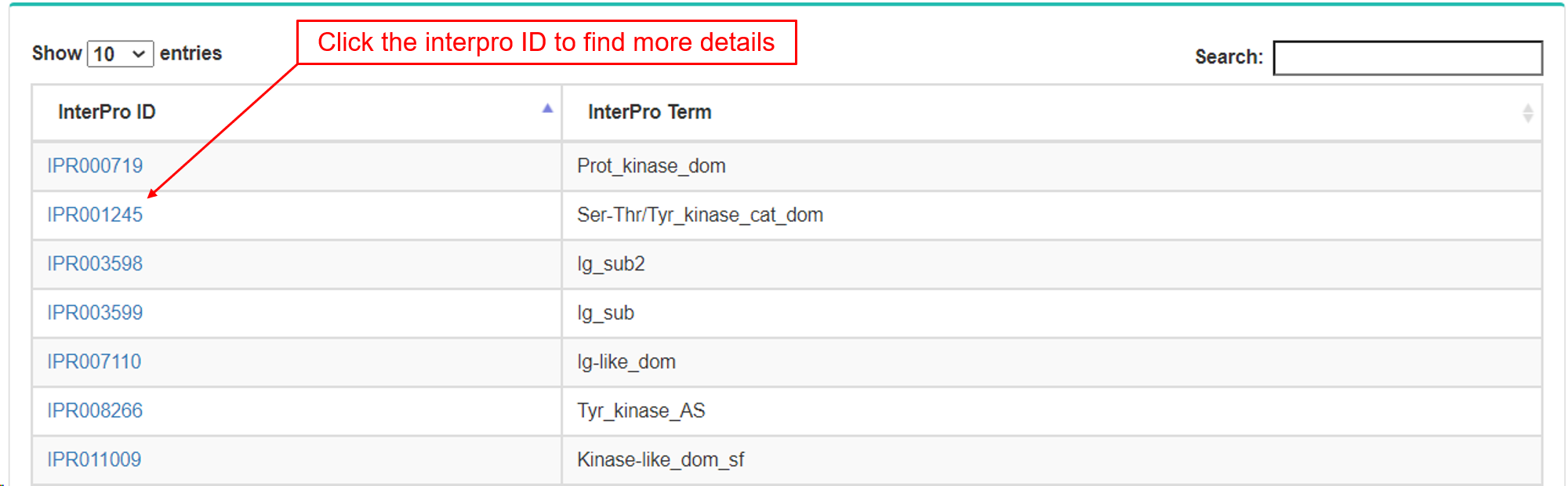Select the Kinase-like_dom_sf term cell

tap(660, 459)
